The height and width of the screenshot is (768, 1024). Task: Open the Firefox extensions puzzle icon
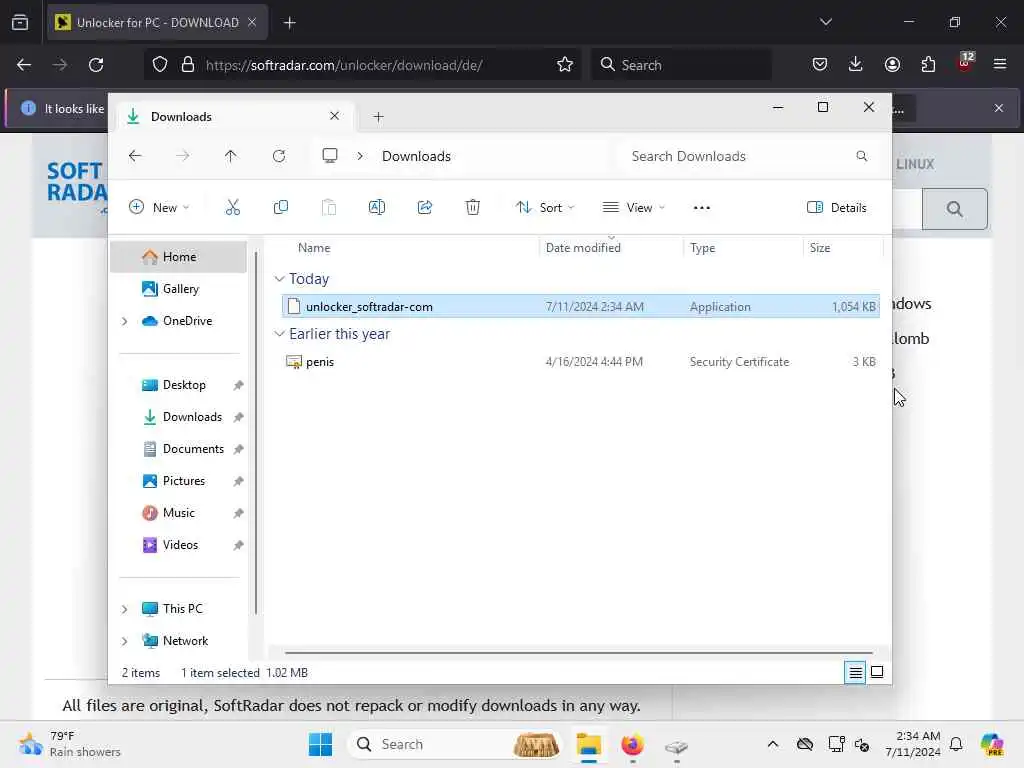coord(928,64)
